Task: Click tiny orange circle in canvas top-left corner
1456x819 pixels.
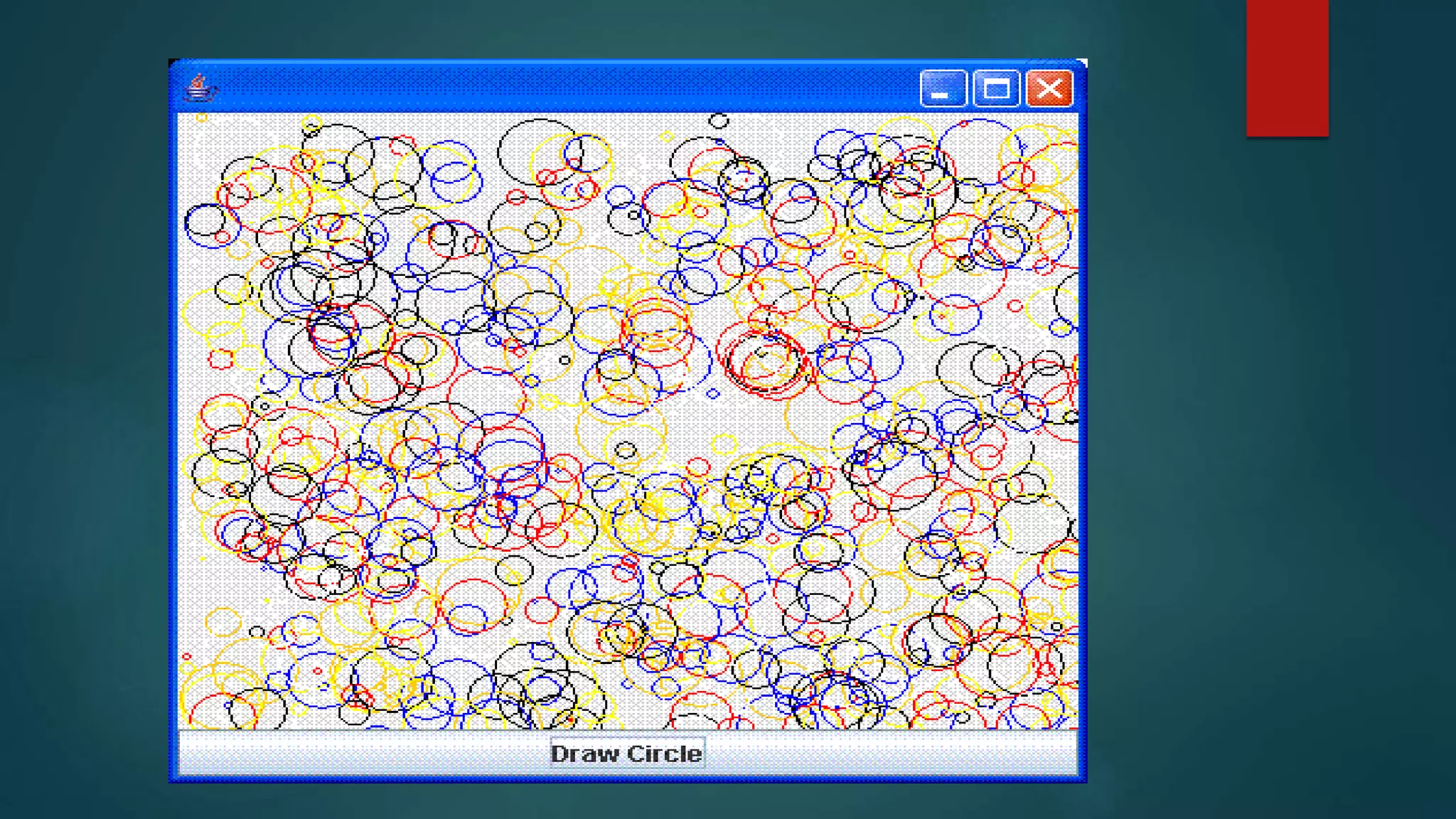Action: [201, 118]
